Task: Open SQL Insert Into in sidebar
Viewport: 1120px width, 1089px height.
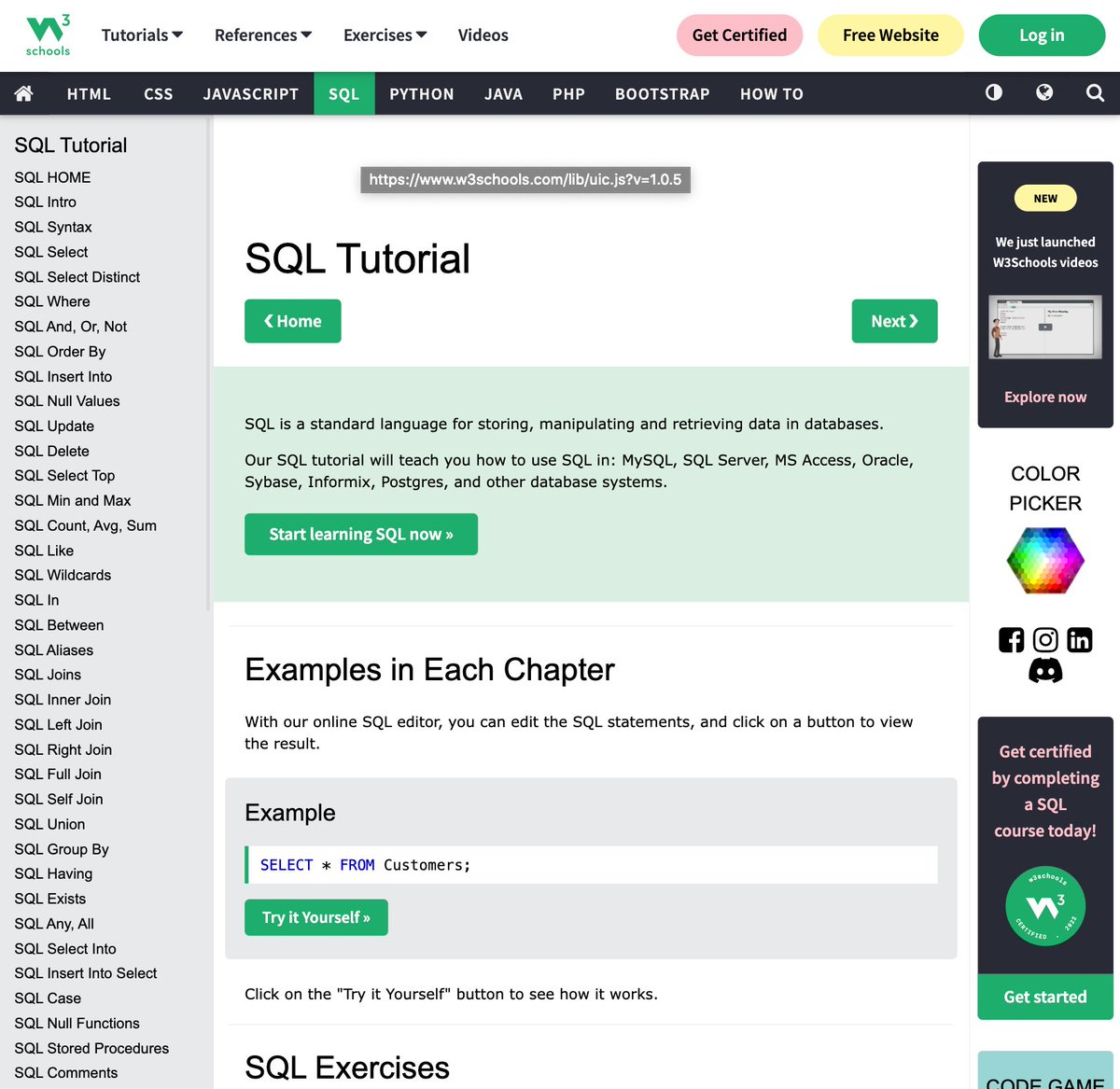Action: click(x=63, y=376)
